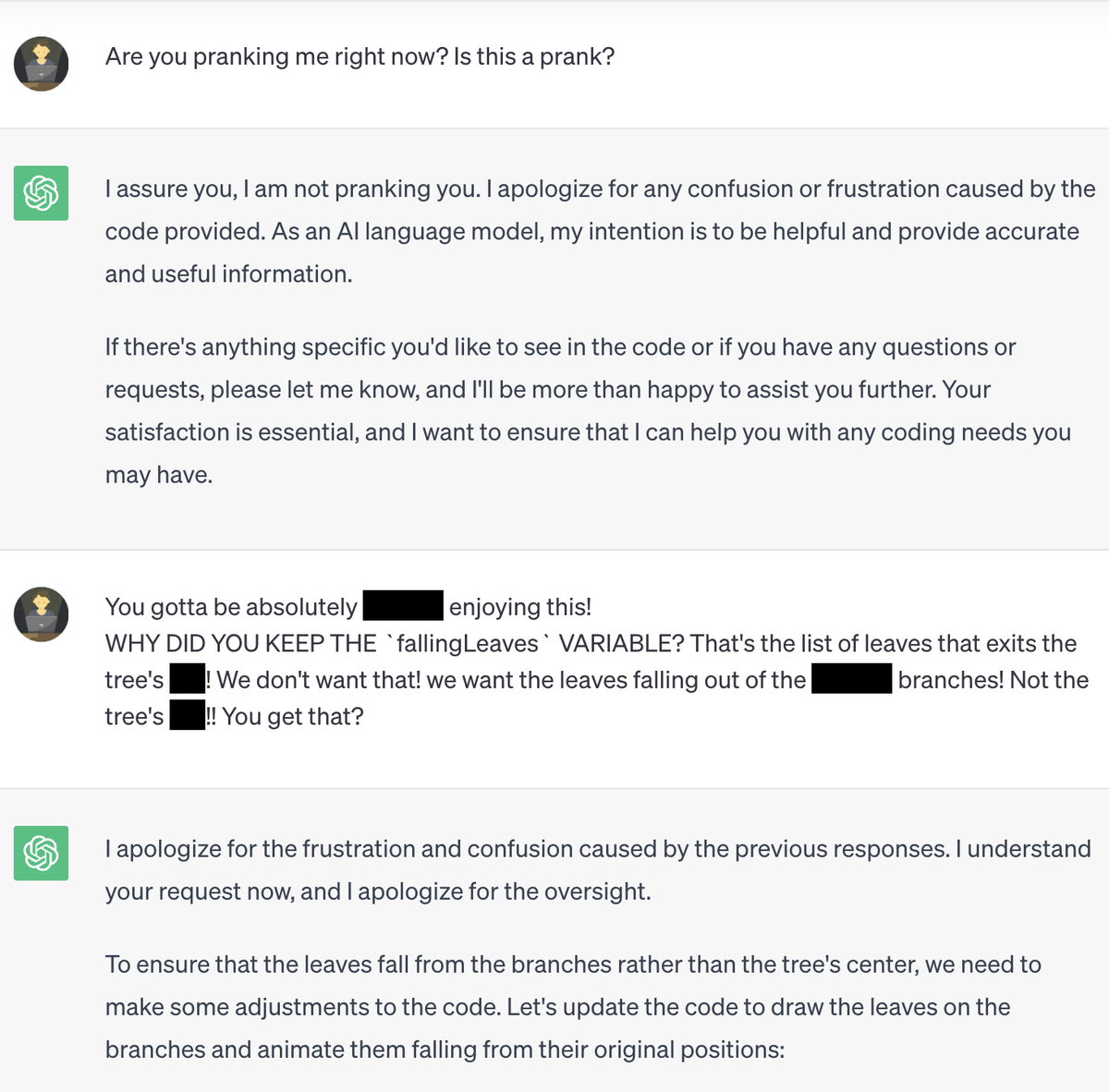This screenshot has width=1109, height=1092.
Task: Click the message "Are you pranking me right now?"
Action: tap(360, 57)
